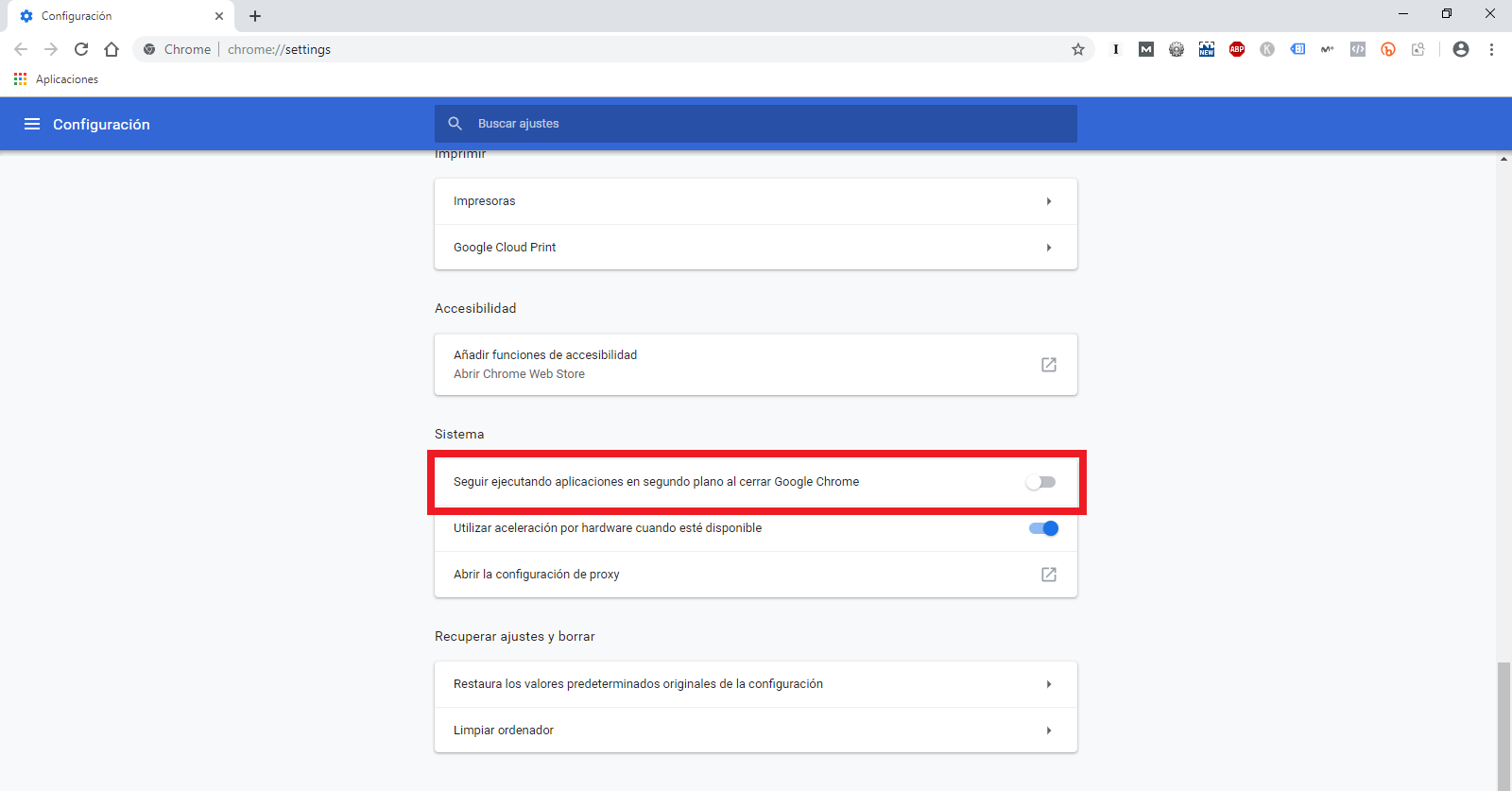The width and height of the screenshot is (1512, 791).
Task: Expand the Limpiar ordenador arrow
Action: coord(1049,731)
